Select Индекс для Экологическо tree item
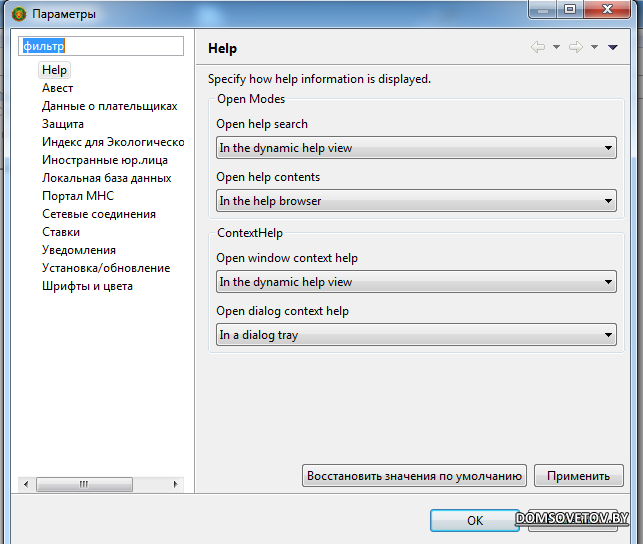 113,142
